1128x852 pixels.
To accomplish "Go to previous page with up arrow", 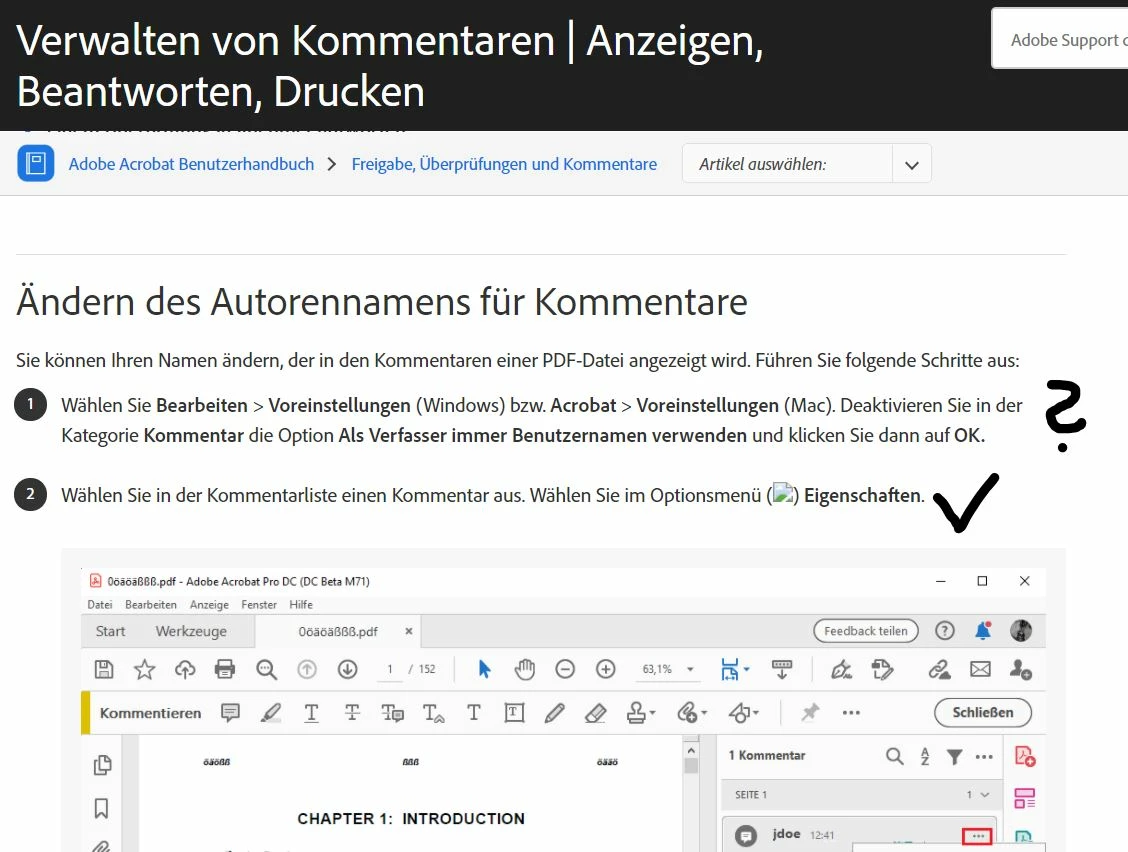I will click(307, 669).
